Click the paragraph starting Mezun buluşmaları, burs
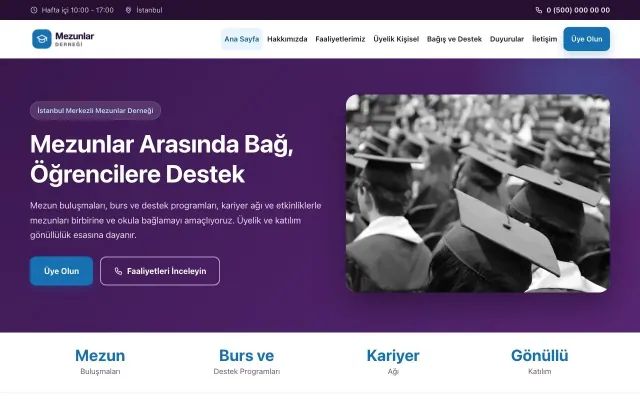640x400 pixels. pos(176,220)
